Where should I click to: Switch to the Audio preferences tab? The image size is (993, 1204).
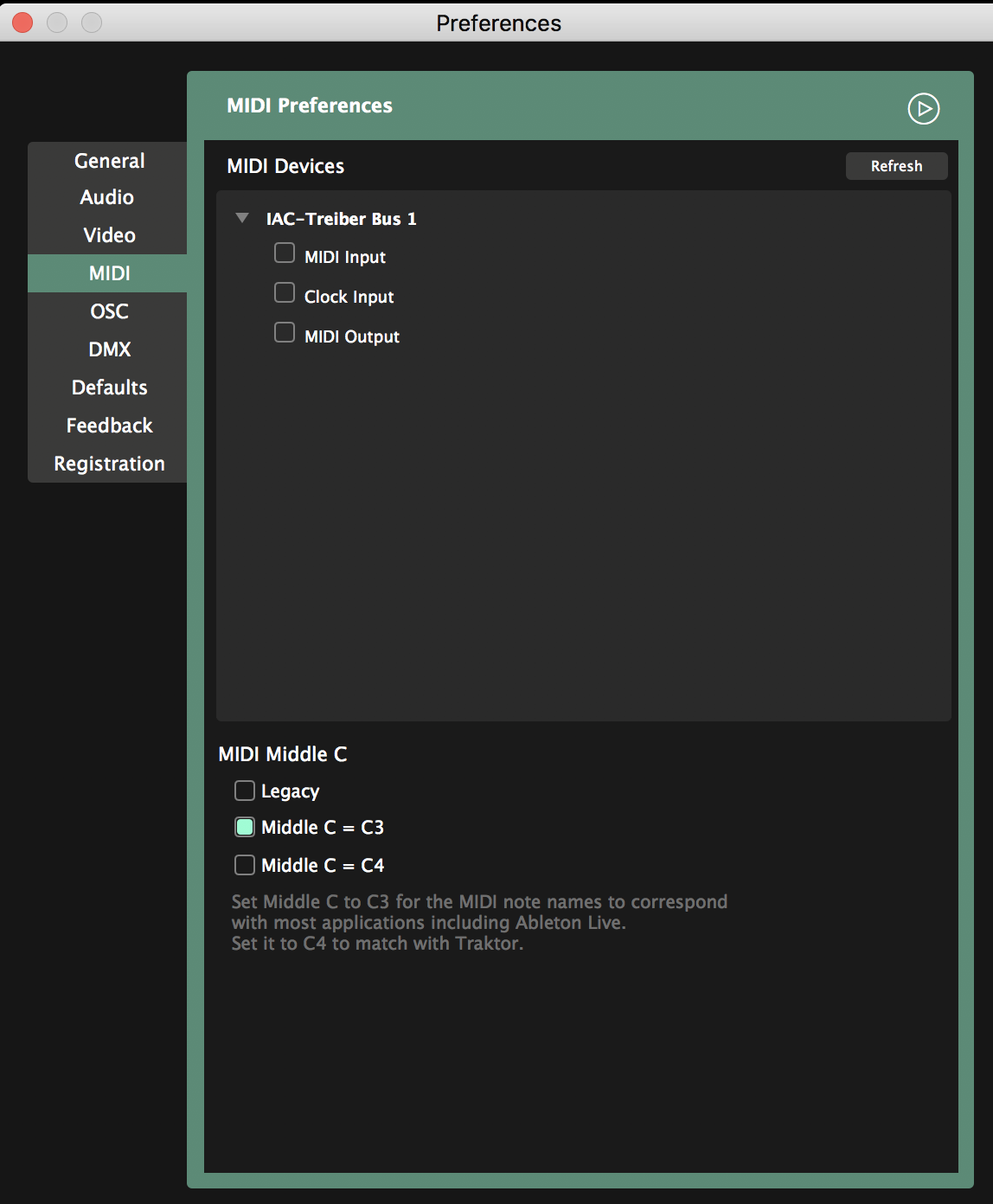coord(107,197)
